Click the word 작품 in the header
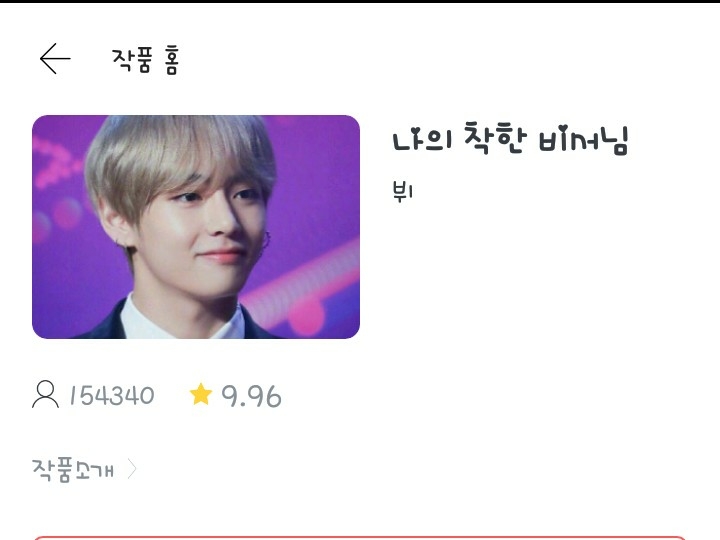720x540 pixels. click(x=131, y=60)
